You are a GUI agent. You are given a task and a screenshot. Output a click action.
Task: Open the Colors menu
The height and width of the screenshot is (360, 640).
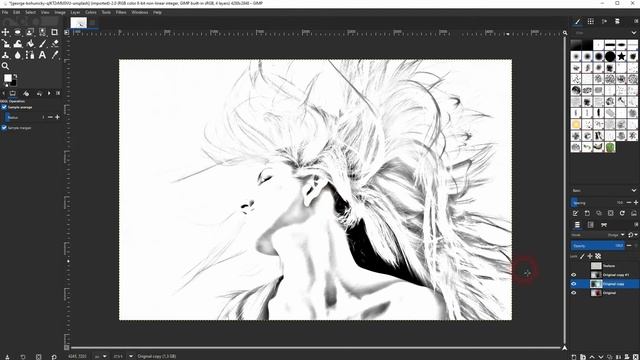pyautogui.click(x=91, y=12)
